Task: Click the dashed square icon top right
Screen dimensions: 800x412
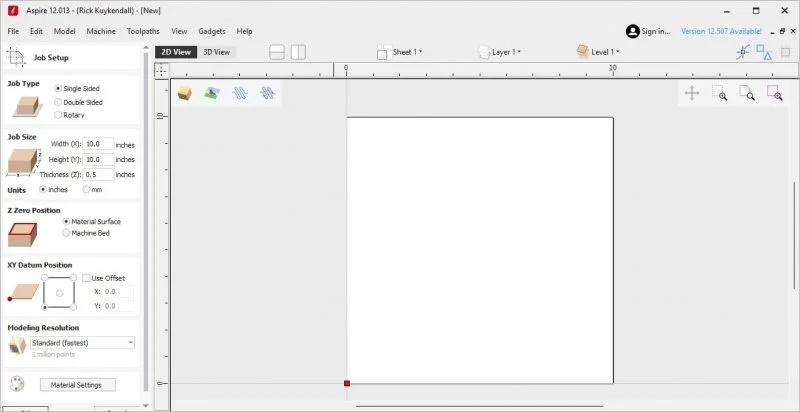Action: pos(786,52)
